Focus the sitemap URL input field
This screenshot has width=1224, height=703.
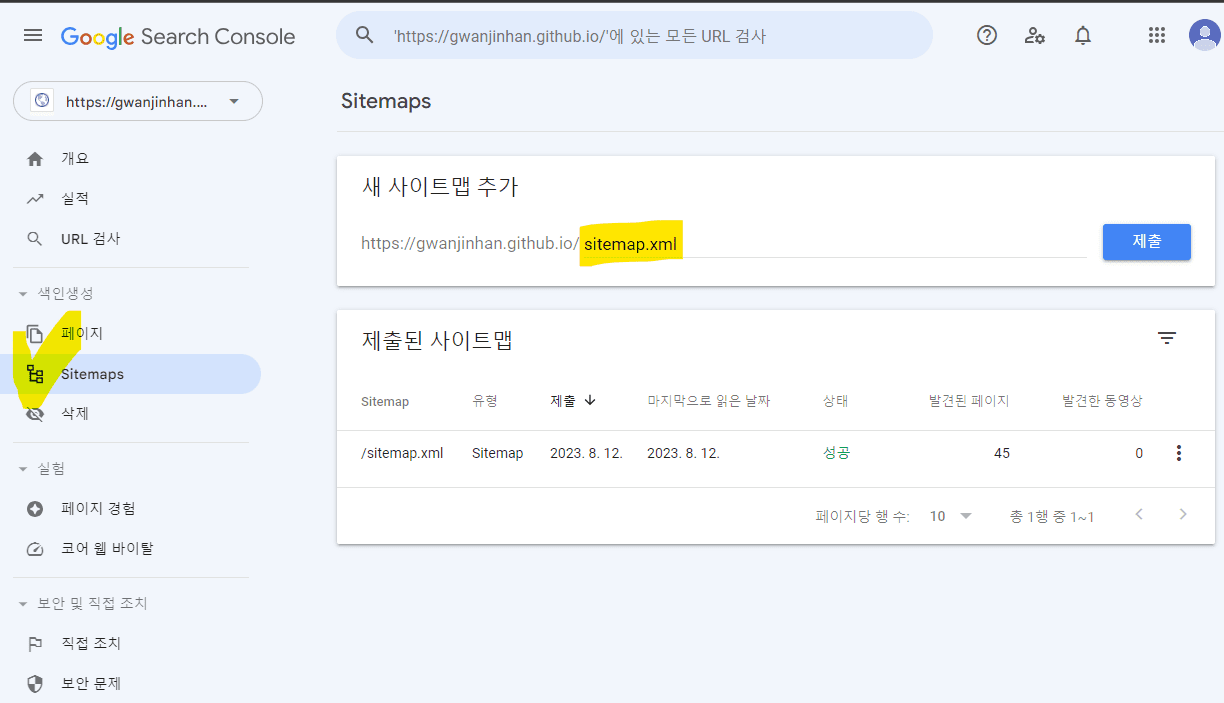click(x=834, y=243)
